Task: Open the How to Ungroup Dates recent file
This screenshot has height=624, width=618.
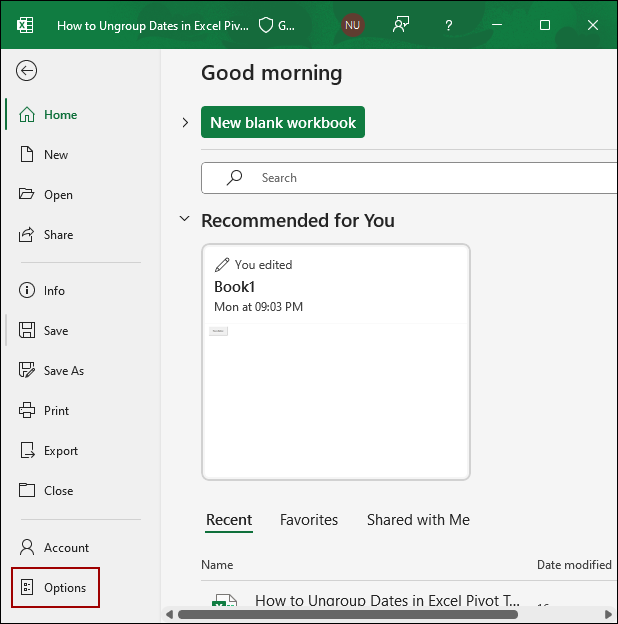Action: pyautogui.click(x=387, y=600)
